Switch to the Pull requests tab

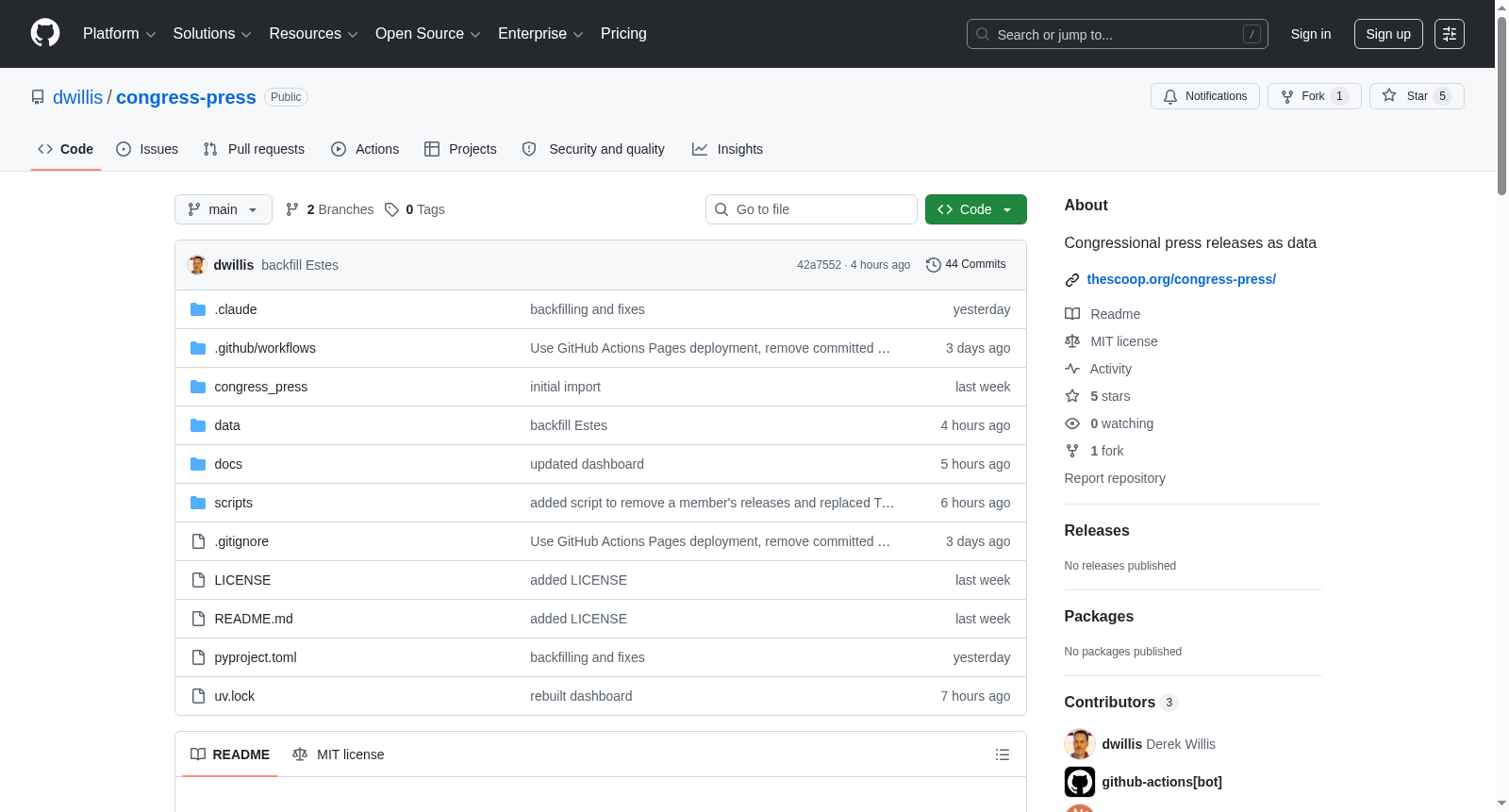(x=254, y=149)
